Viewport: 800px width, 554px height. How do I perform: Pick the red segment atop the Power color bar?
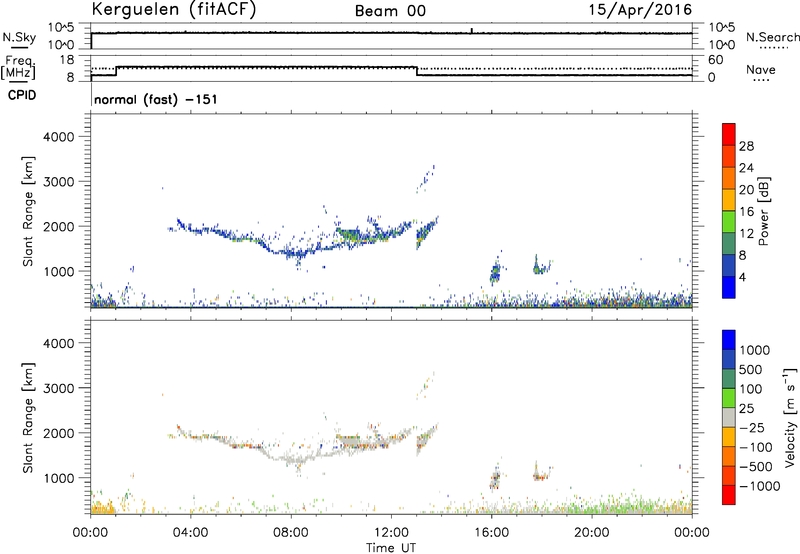click(729, 134)
